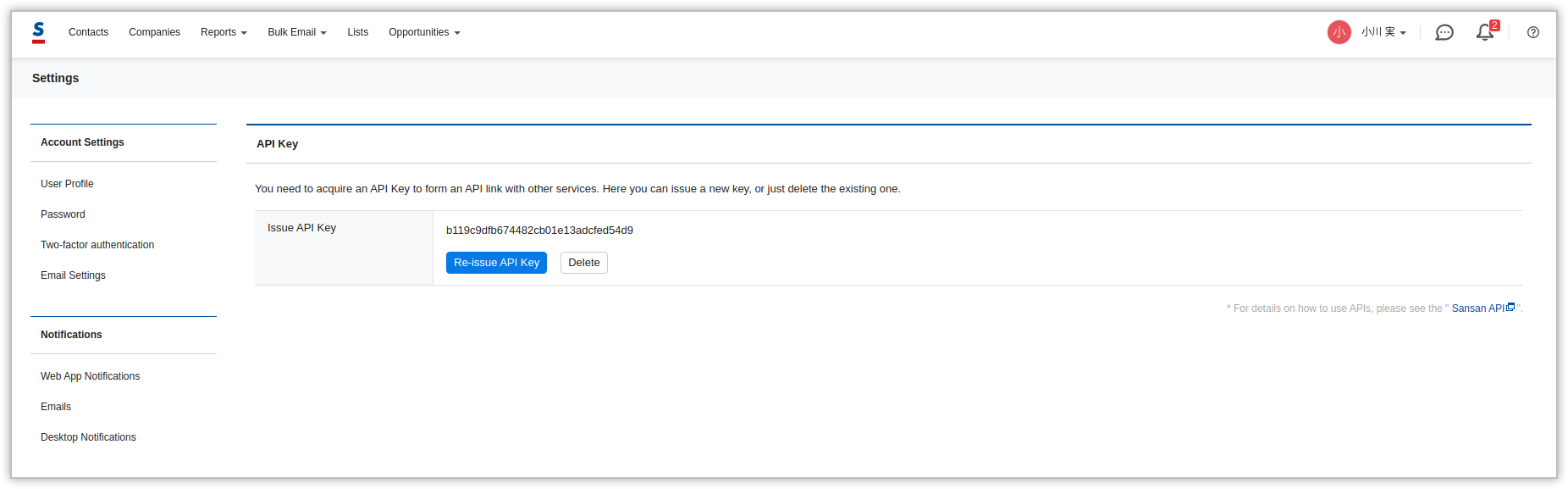The width and height of the screenshot is (1568, 489).
Task: Navigate to Companies
Action: 154,32
